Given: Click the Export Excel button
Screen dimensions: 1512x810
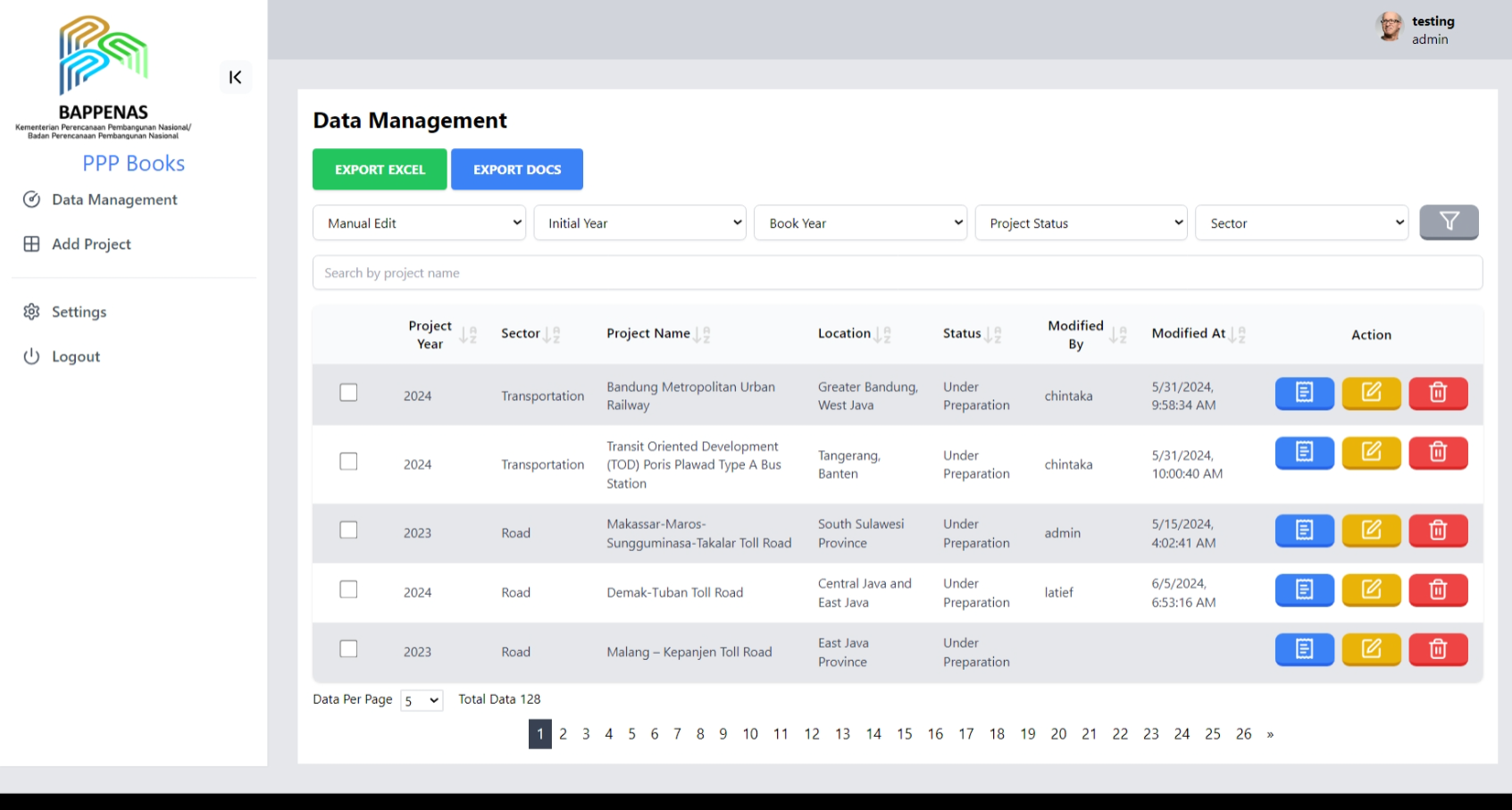Looking at the screenshot, I should point(380,170).
